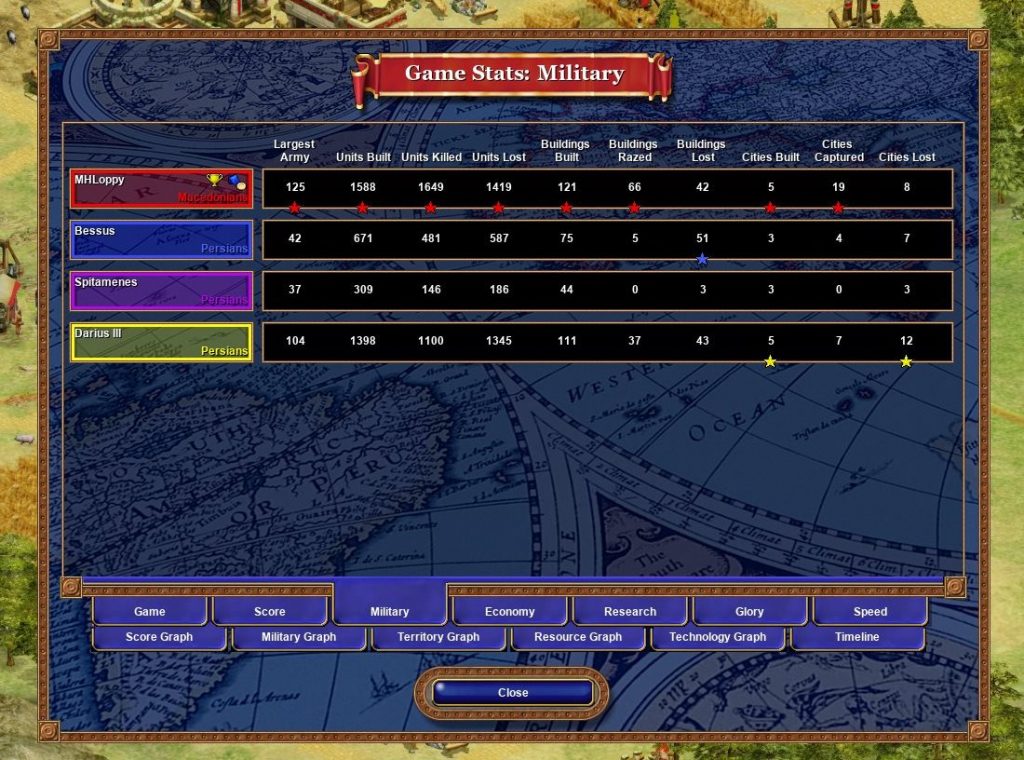Click Darius III units killed value 1100
This screenshot has width=1024, height=760.
point(430,340)
